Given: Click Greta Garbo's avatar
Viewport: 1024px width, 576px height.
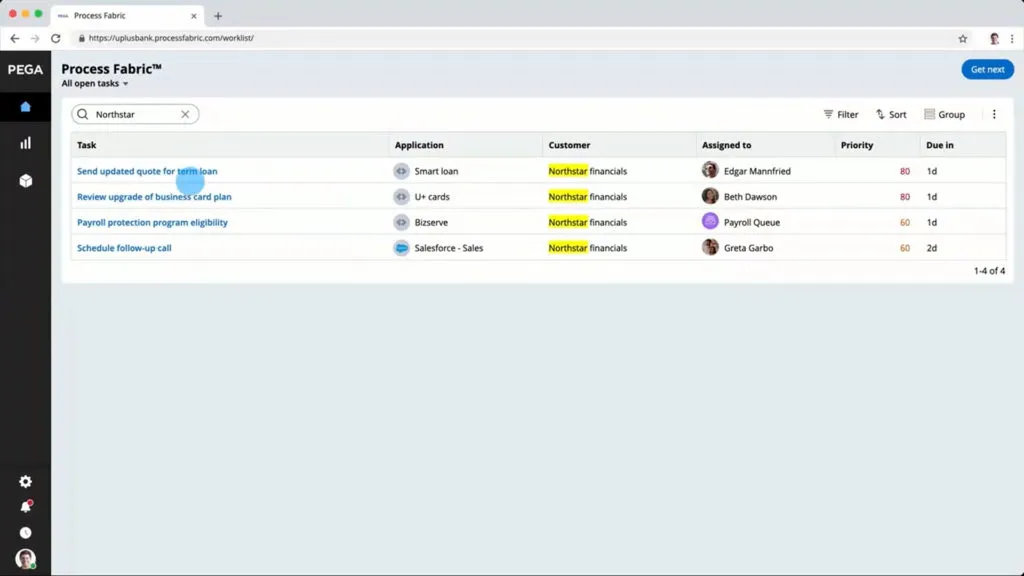Looking at the screenshot, I should coord(710,247).
